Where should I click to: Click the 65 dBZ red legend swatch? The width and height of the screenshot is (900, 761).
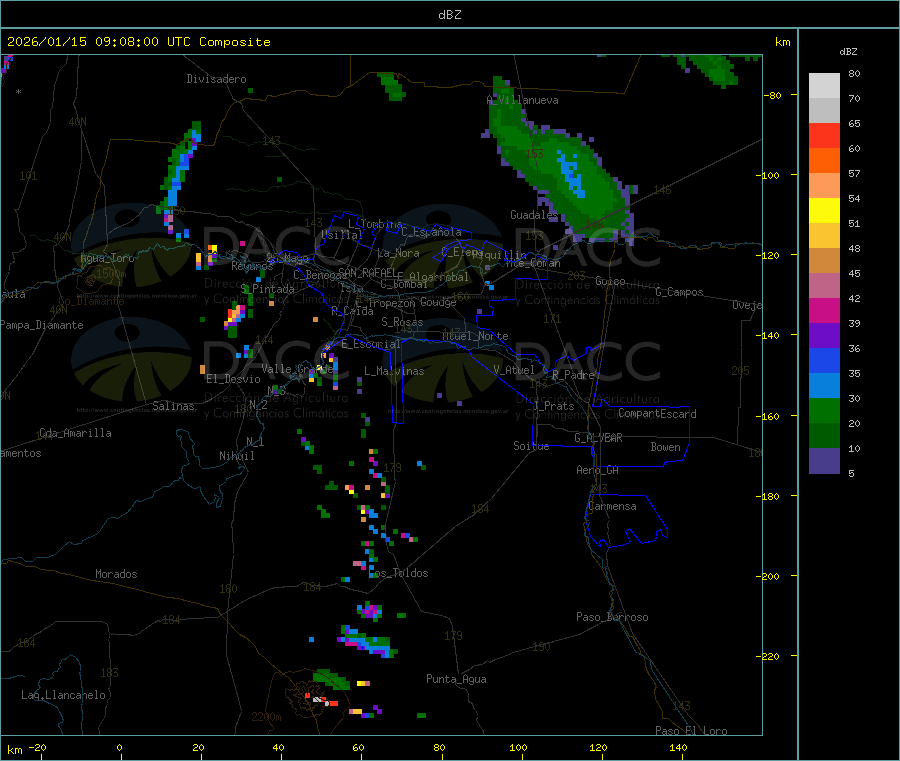pos(824,135)
